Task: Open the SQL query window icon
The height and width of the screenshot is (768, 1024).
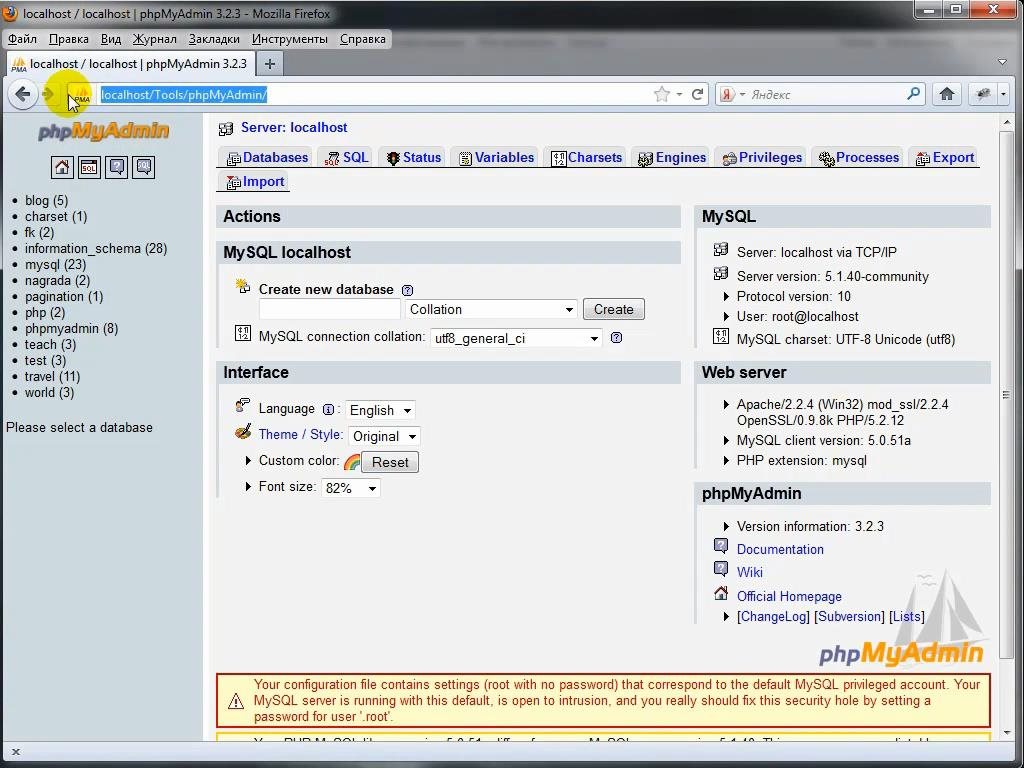Action: pos(89,167)
